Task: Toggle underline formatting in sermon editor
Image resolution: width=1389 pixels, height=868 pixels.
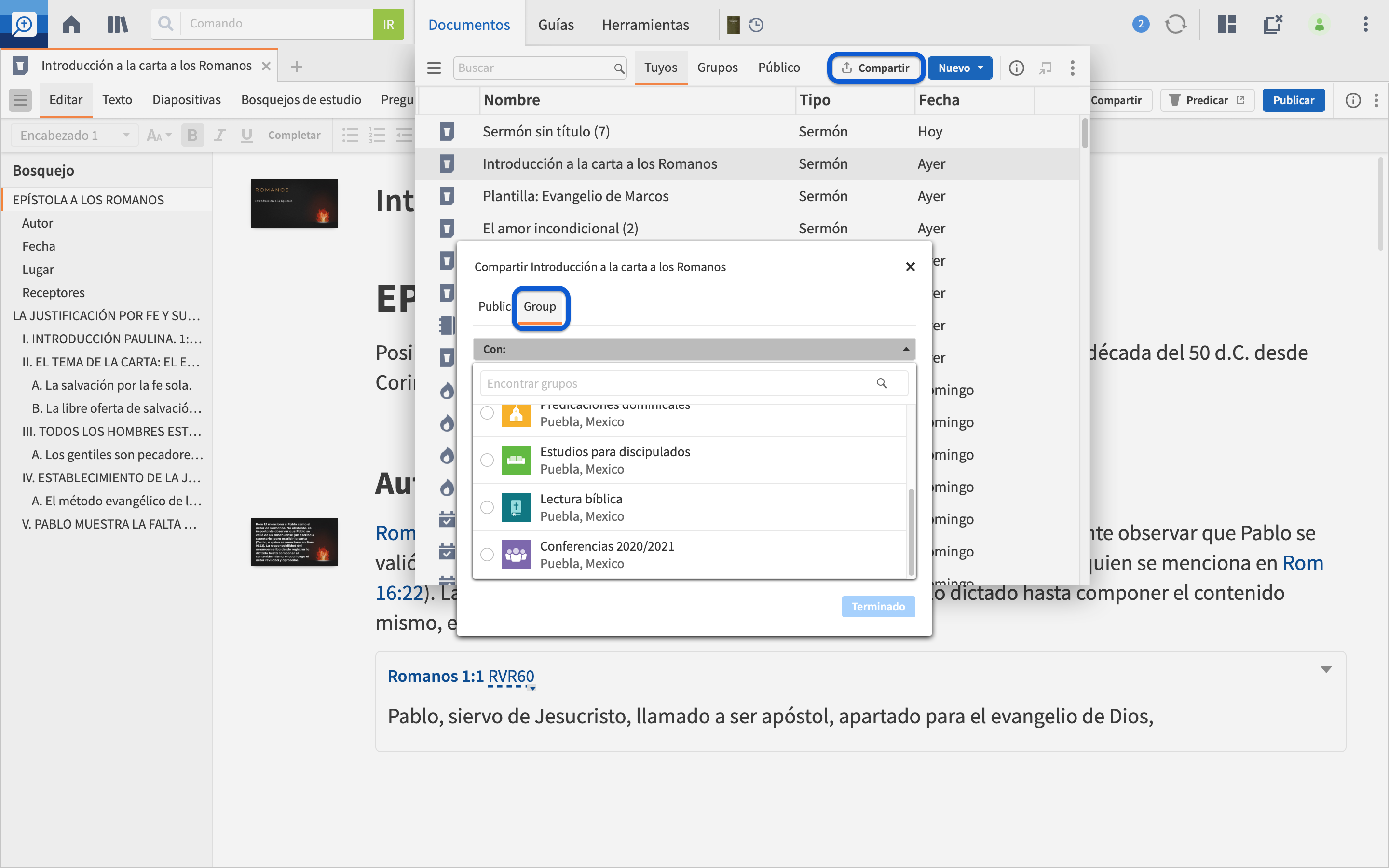Action: point(247,135)
